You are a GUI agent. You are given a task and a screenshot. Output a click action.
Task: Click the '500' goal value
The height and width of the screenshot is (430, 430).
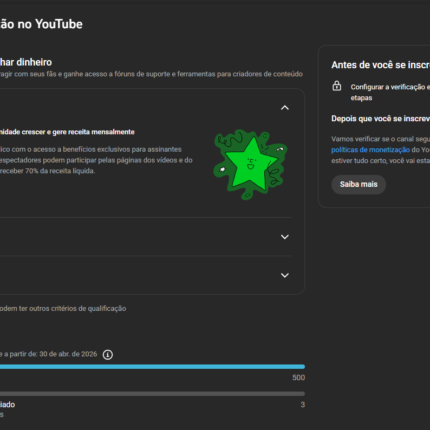299,378
